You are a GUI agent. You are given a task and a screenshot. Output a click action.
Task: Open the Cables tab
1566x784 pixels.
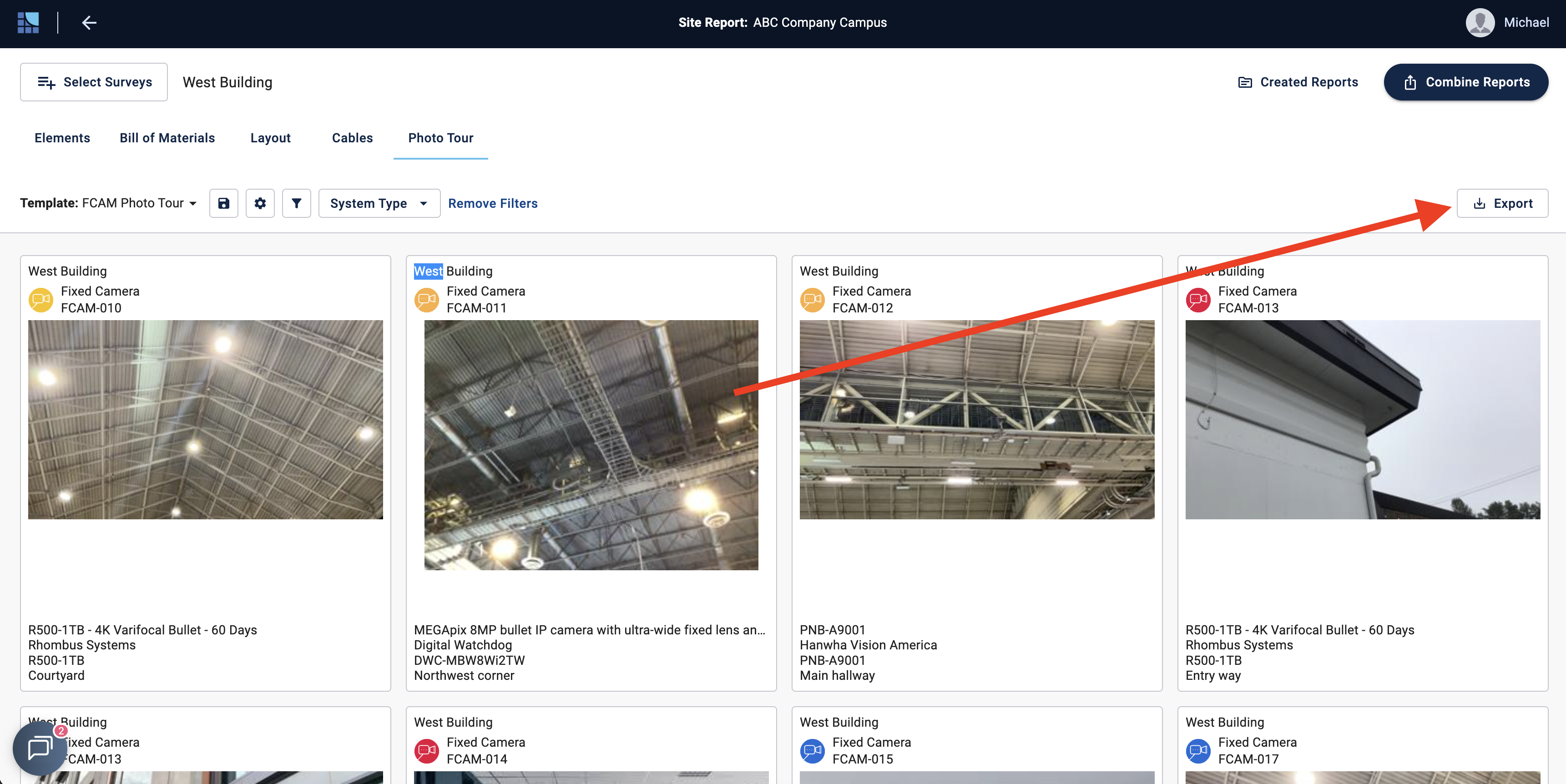point(352,138)
